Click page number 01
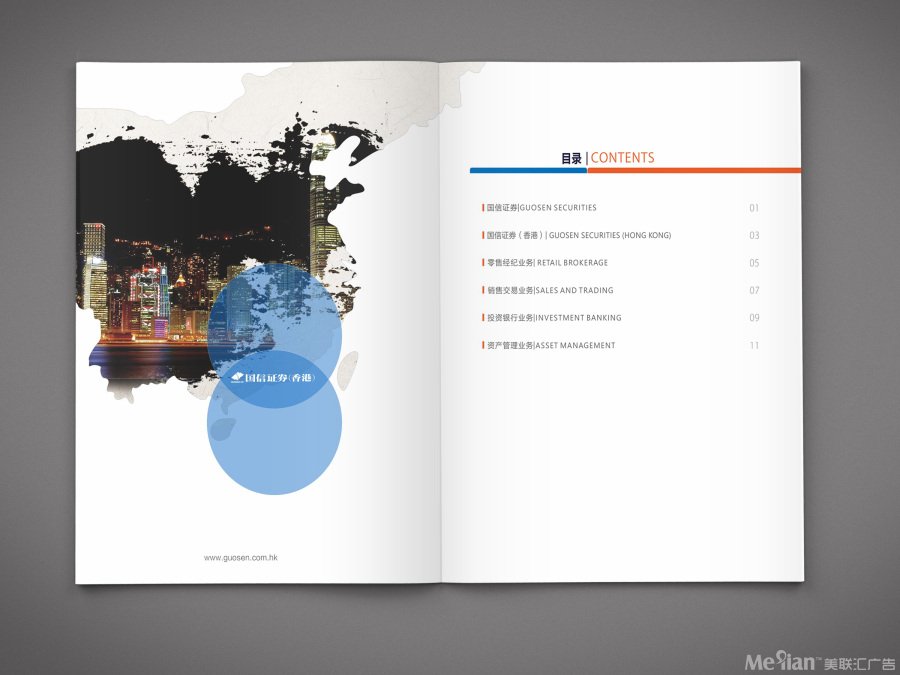The width and height of the screenshot is (900, 675). [x=754, y=208]
